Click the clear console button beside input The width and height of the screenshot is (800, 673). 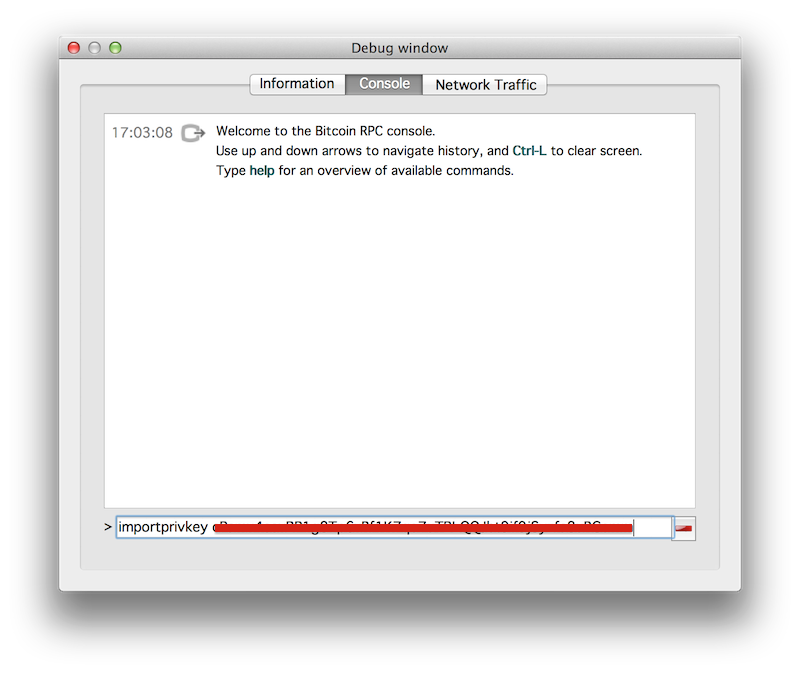[684, 528]
